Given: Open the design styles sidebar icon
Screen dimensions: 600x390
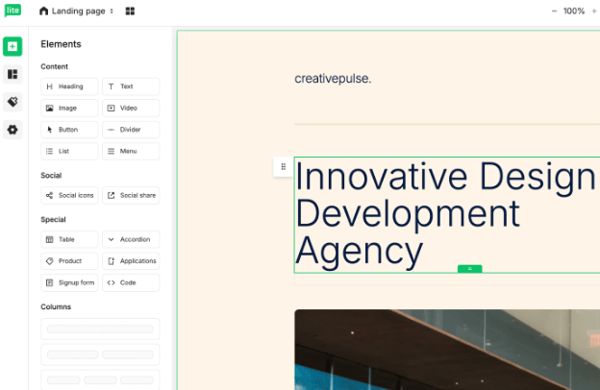Looking at the screenshot, I should pyautogui.click(x=13, y=102).
